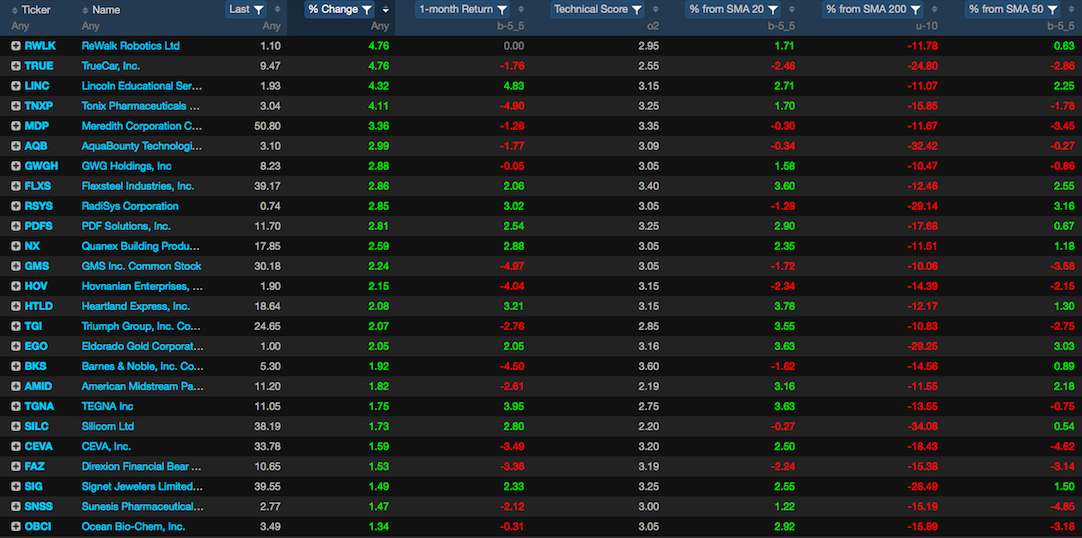This screenshot has height=538, width=1082.
Task: Open Signet Jewelers Limited link
Action: (x=142, y=486)
